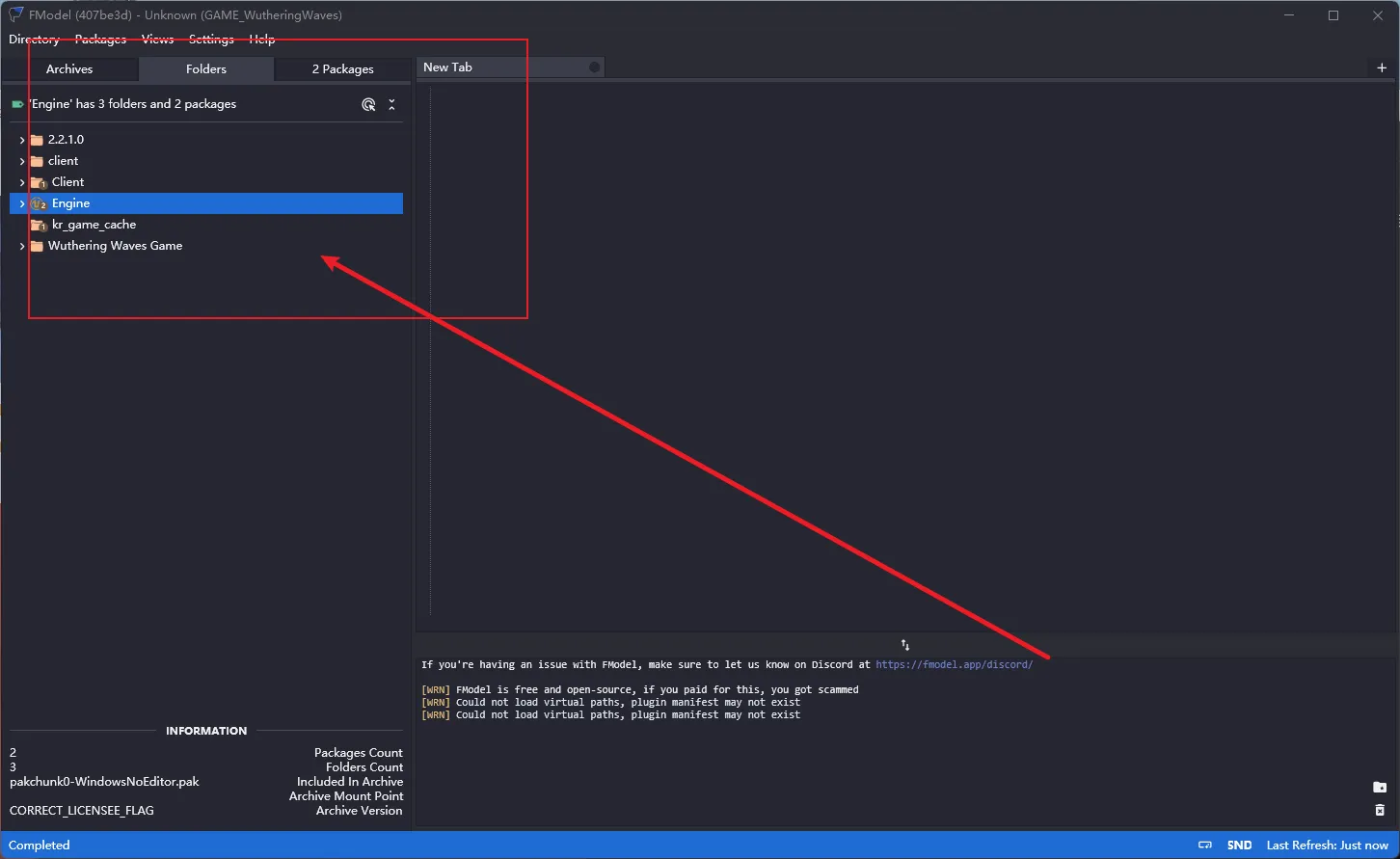Click the status bar icon left of SND

point(1205,846)
